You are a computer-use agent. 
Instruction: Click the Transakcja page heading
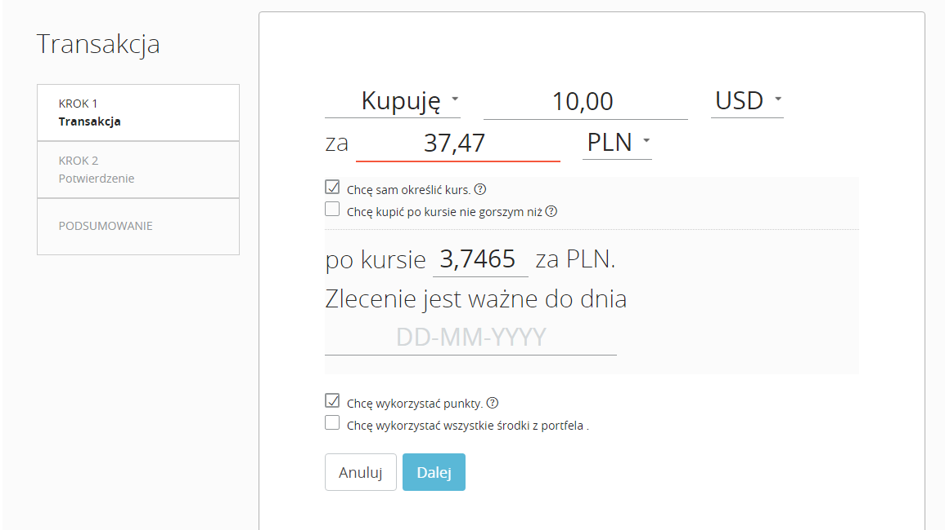point(98,44)
